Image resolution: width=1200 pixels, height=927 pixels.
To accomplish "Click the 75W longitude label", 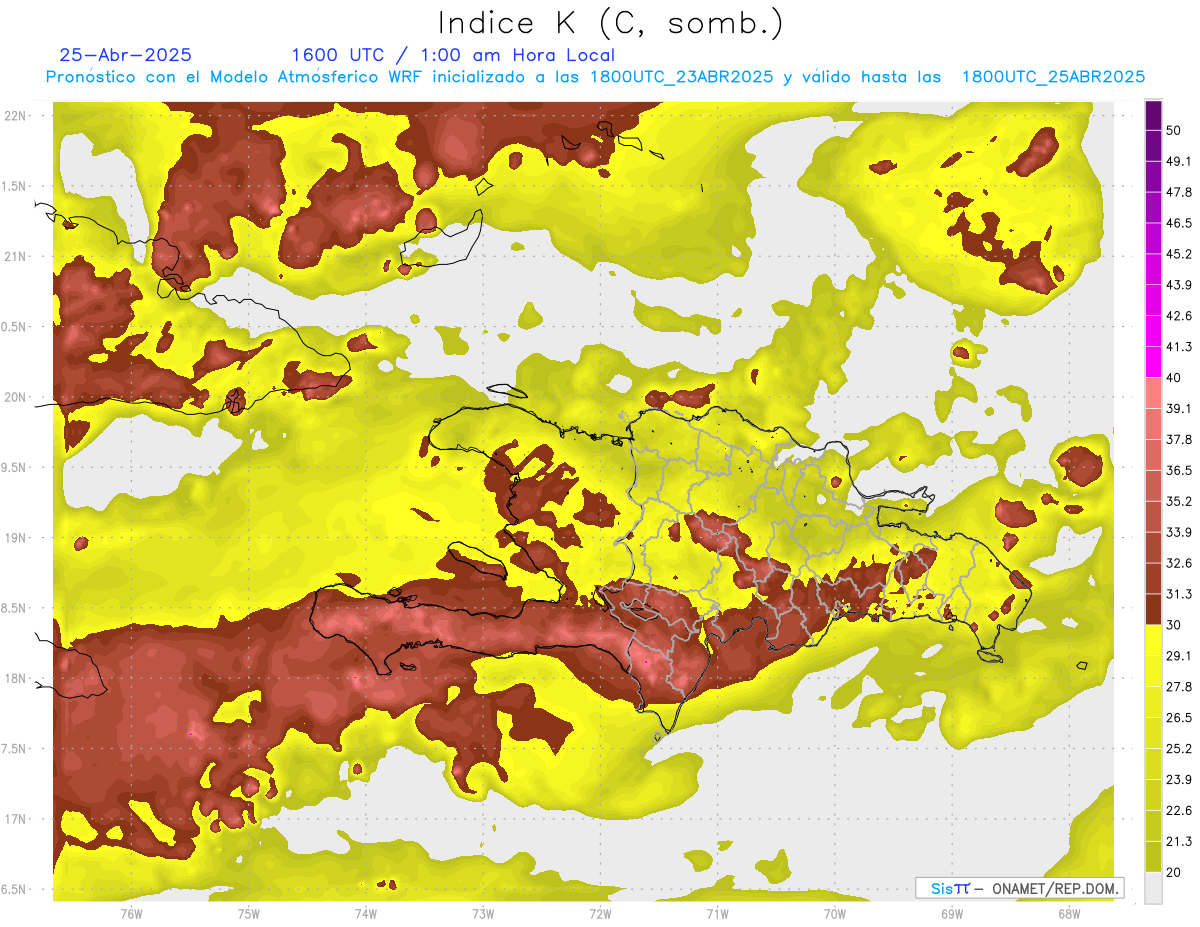I will tap(249, 914).
